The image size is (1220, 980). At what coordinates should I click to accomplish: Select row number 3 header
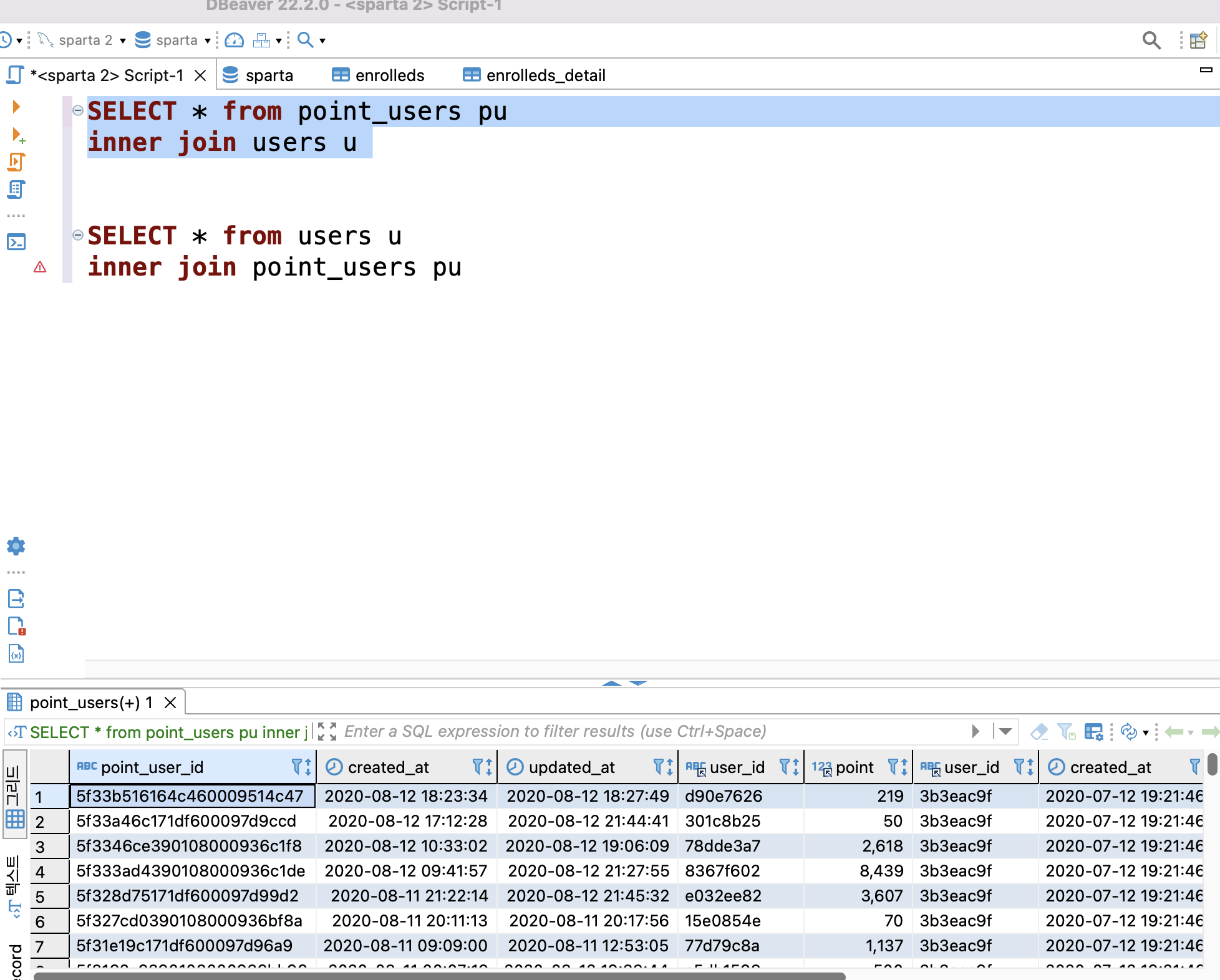pos(49,846)
